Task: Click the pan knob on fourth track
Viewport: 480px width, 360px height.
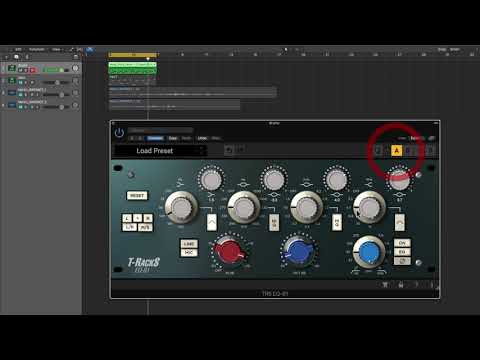Action: 76,105
